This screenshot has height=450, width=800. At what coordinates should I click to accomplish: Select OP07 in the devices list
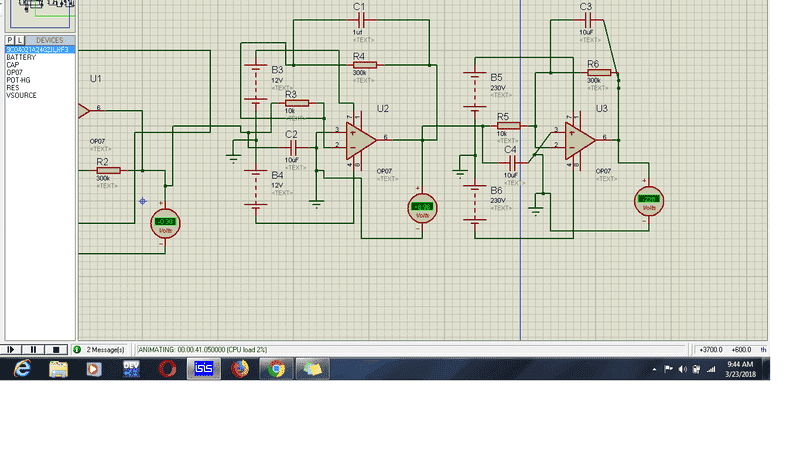pos(15,72)
